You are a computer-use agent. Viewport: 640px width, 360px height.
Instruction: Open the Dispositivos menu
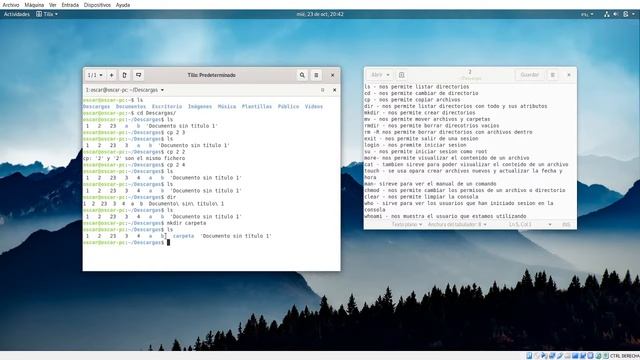click(97, 5)
